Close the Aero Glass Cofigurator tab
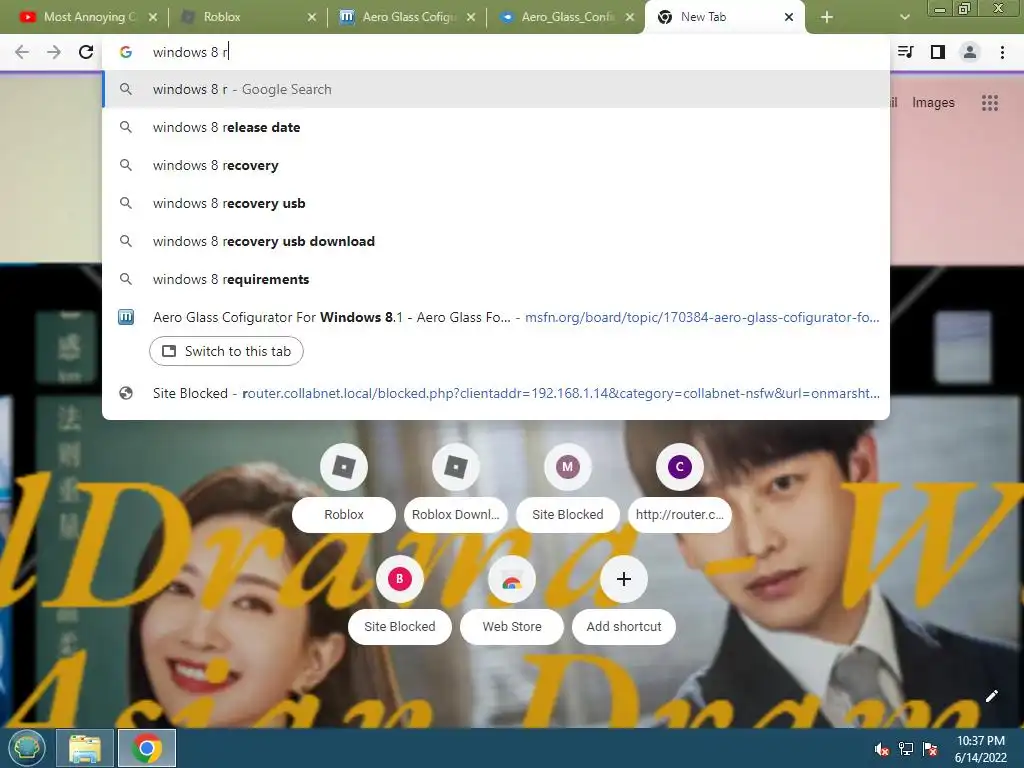 pos(471,18)
